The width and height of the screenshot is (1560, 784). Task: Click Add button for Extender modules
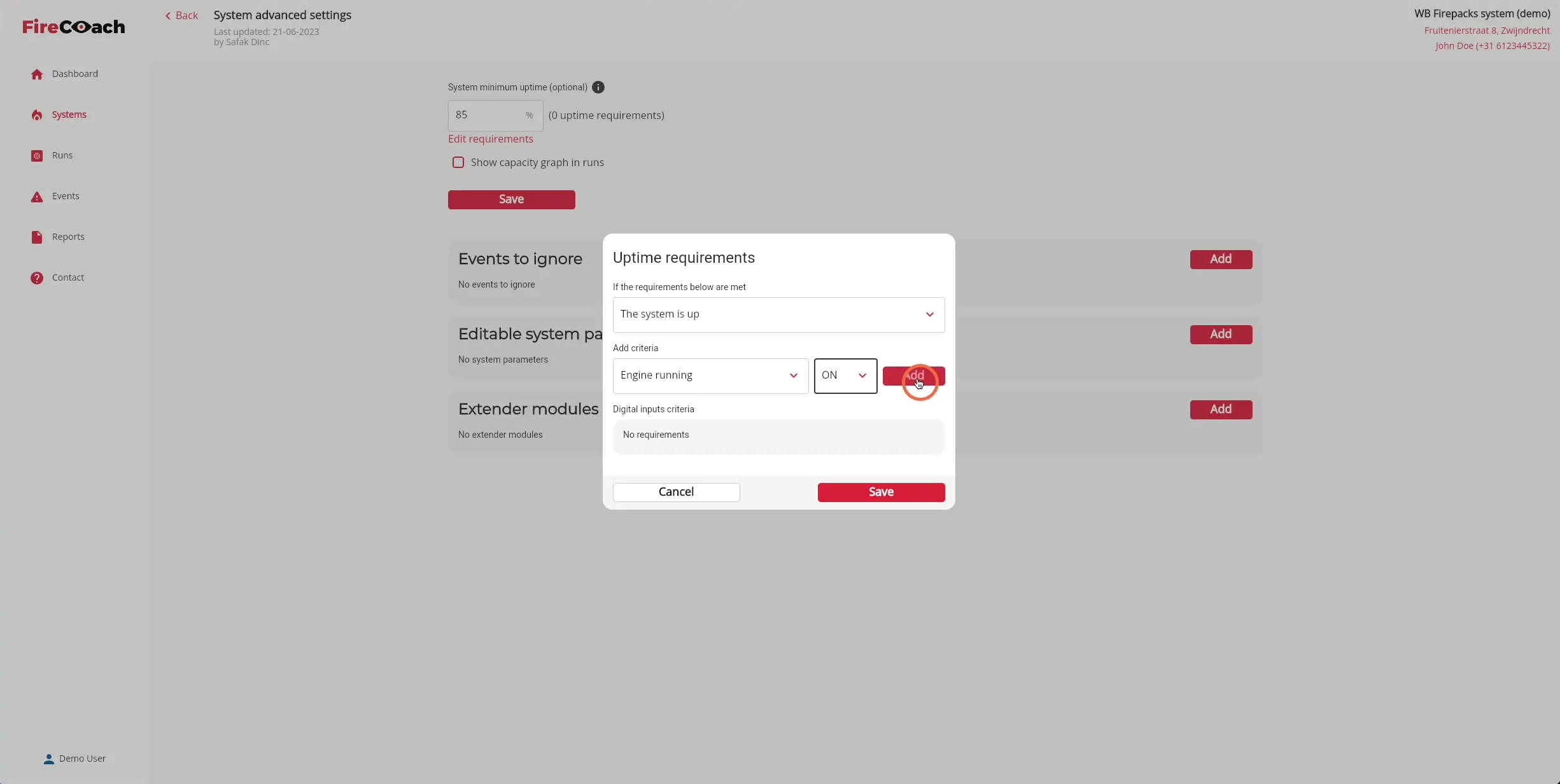coord(1221,409)
